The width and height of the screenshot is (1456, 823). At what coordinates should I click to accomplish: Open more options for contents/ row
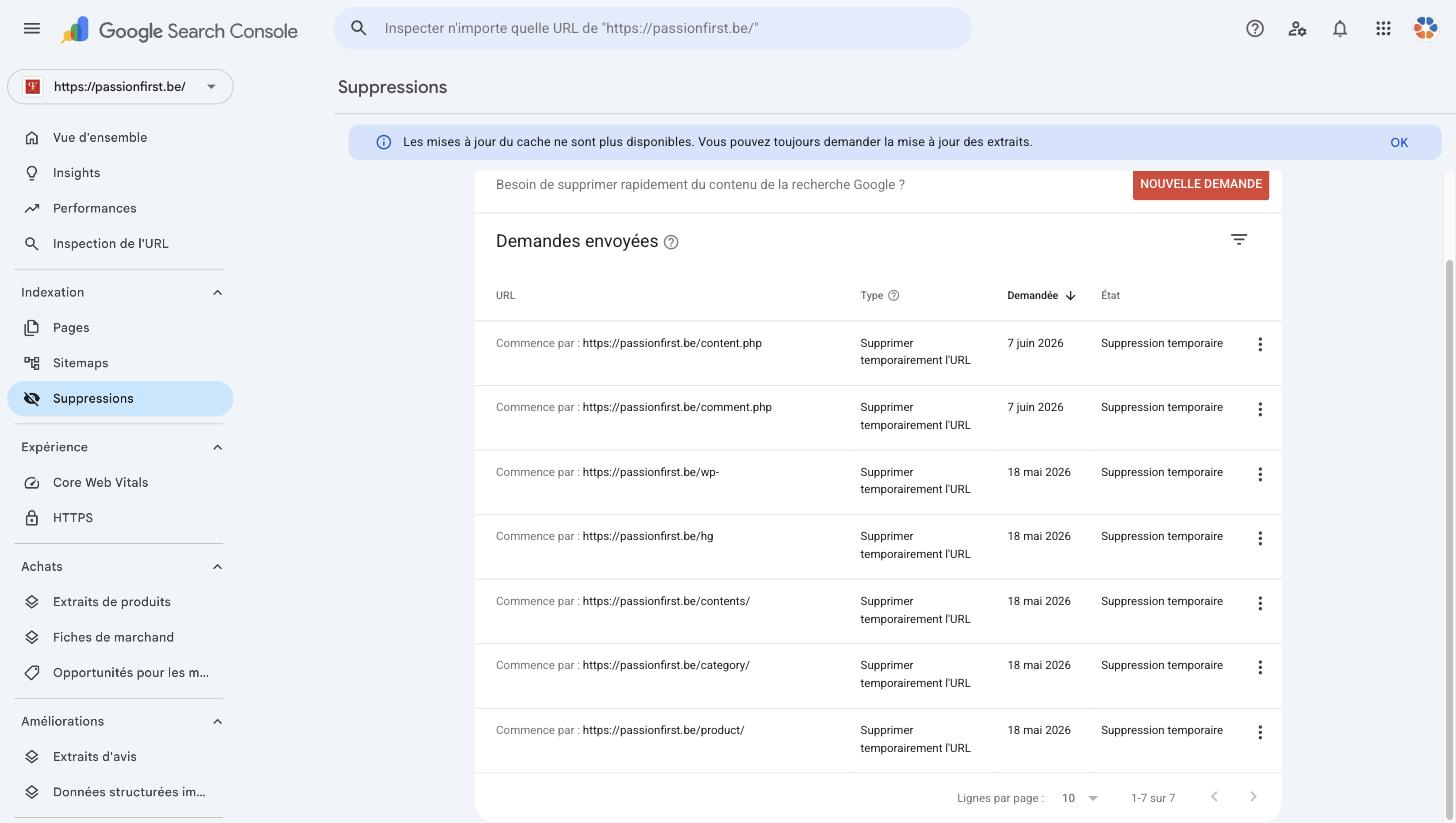click(1260, 603)
